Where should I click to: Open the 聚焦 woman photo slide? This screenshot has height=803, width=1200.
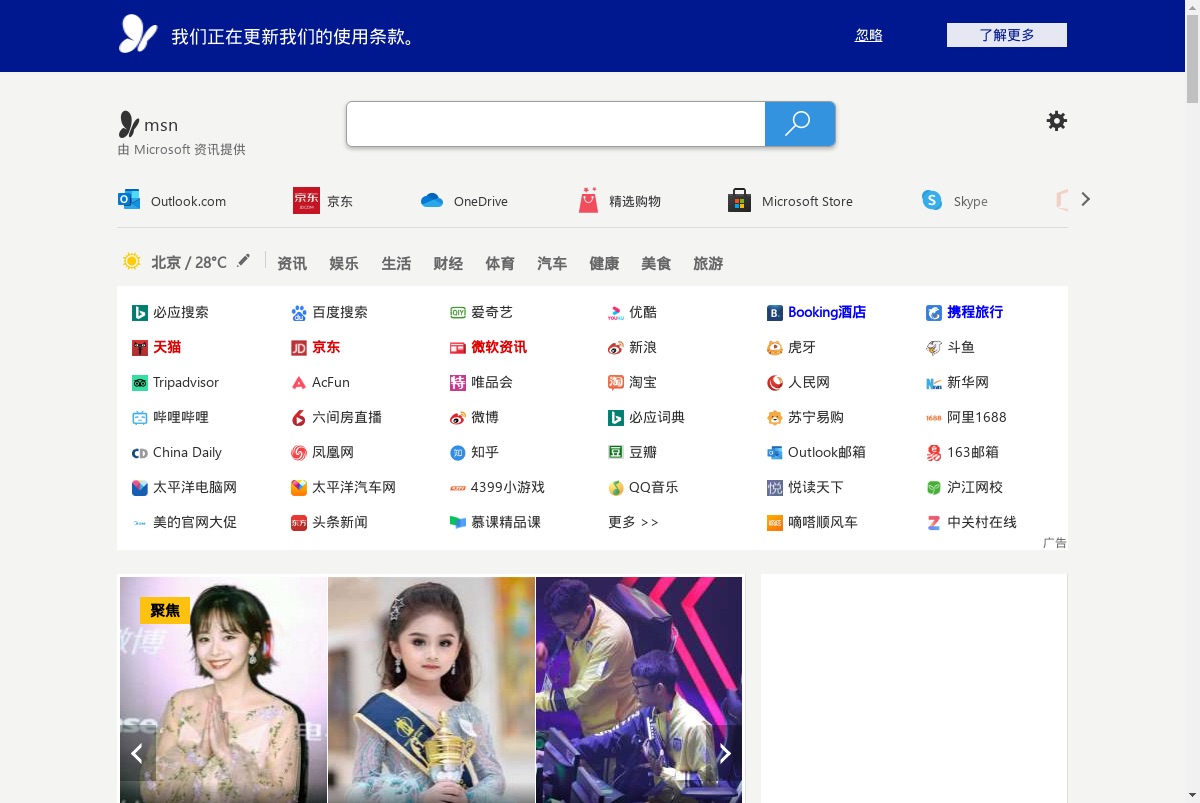223,690
